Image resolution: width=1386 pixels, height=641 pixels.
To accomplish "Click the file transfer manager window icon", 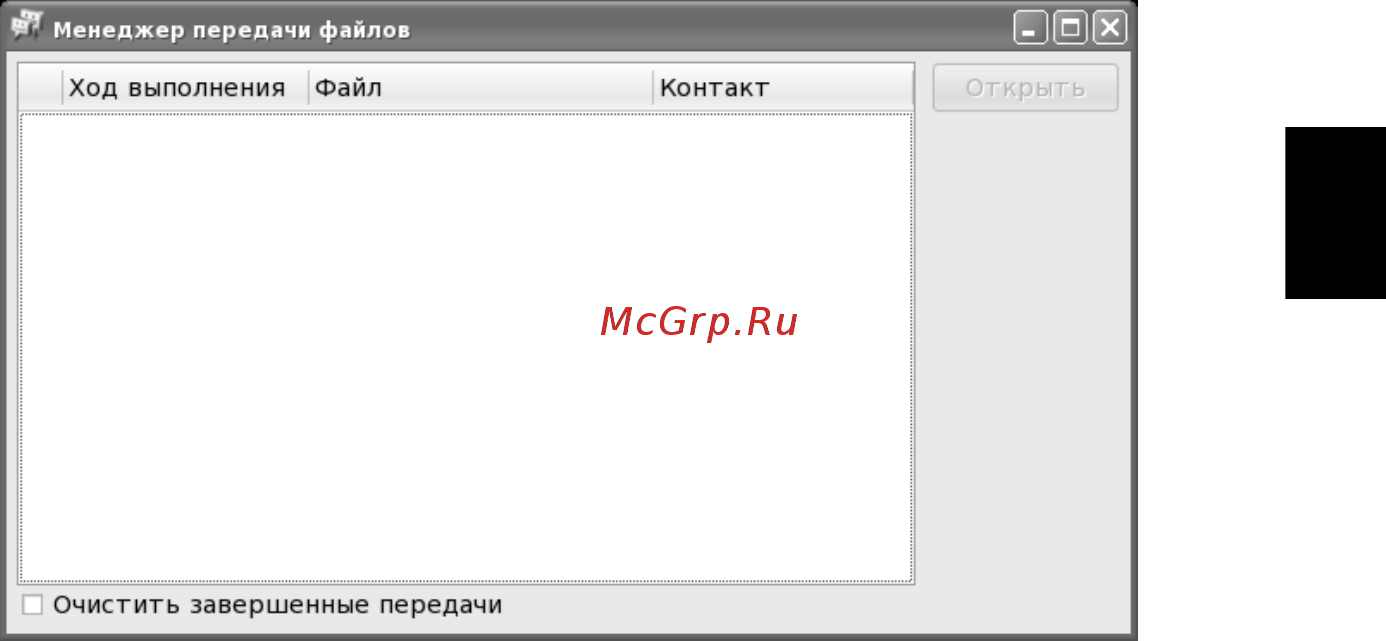I will 26,27.
